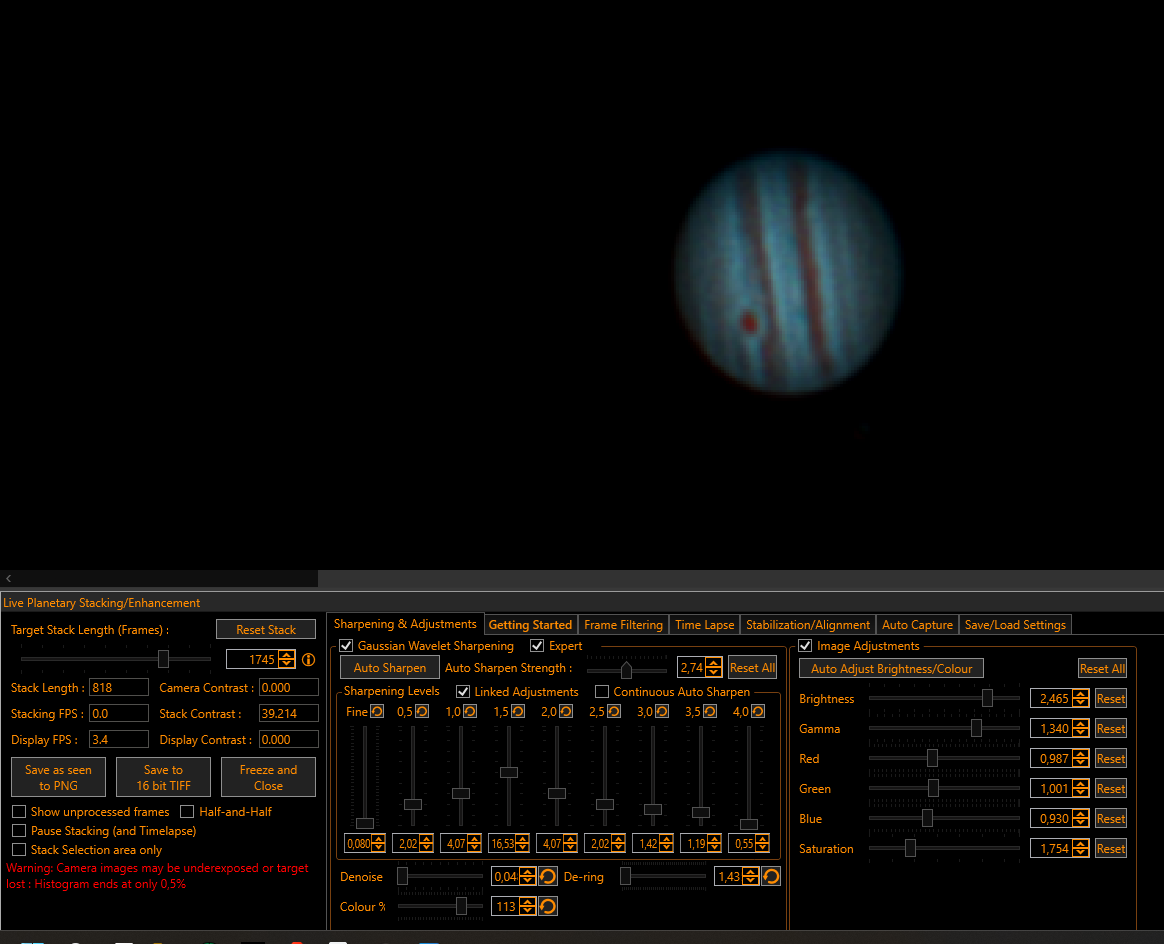Image resolution: width=1164 pixels, height=944 pixels.
Task: Click the Green 1,001 spinner arrows
Action: click(x=1081, y=789)
